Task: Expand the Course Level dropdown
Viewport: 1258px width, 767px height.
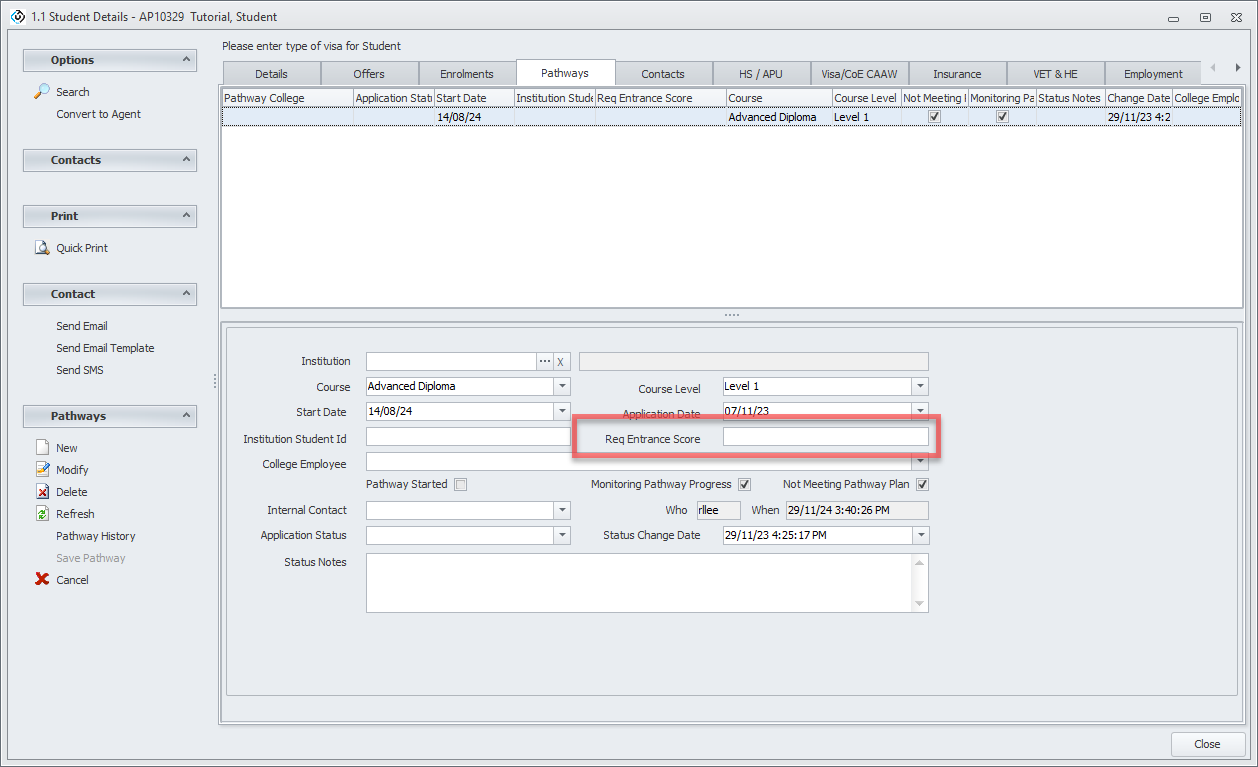Action: [x=920, y=386]
